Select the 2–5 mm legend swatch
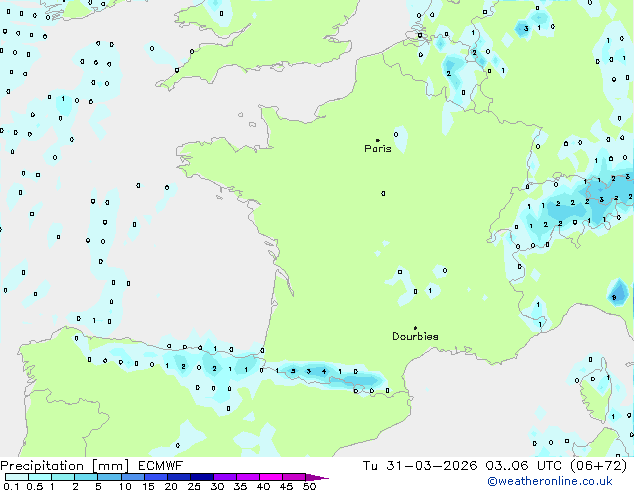Image resolution: width=634 pixels, height=490 pixels. tap(86, 477)
